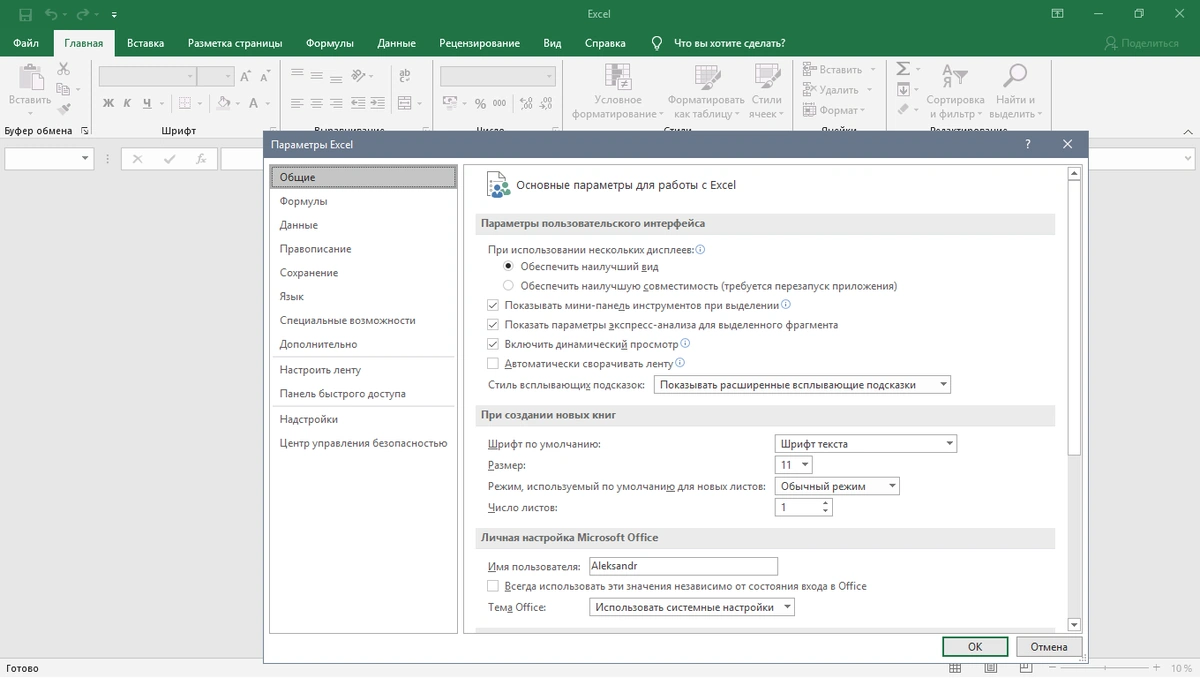Click the Удалить cells button in ribbon
This screenshot has width=1200, height=678.
pyautogui.click(x=838, y=90)
